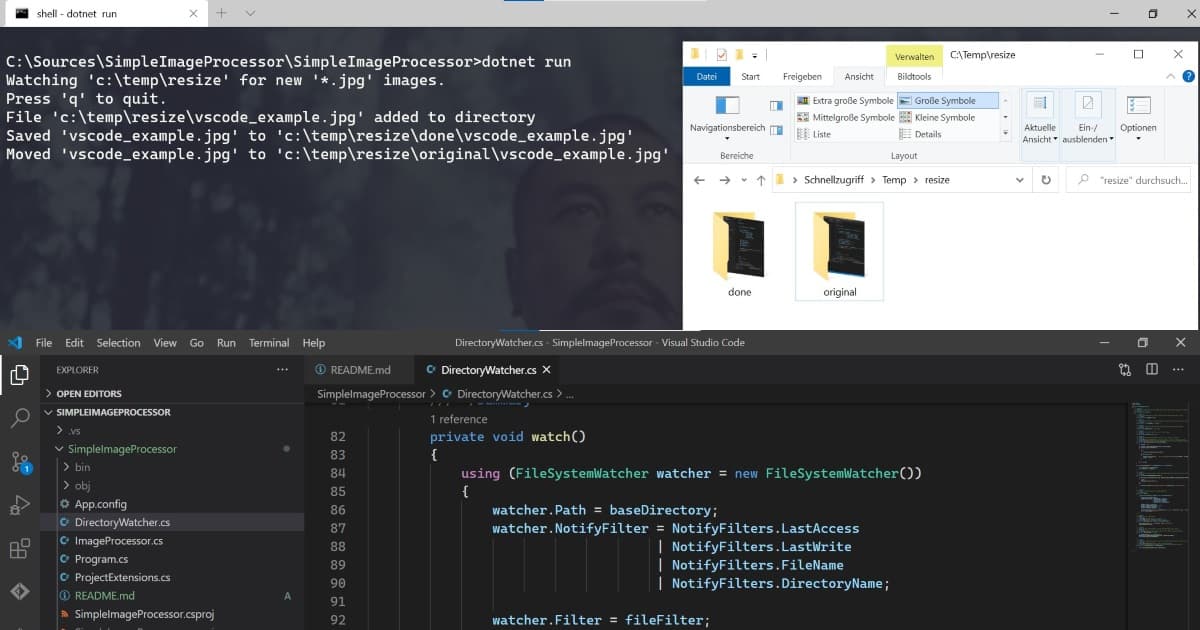Screen dimensions: 1200x630
Task: Open the Extensions view
Action: (x=18, y=549)
